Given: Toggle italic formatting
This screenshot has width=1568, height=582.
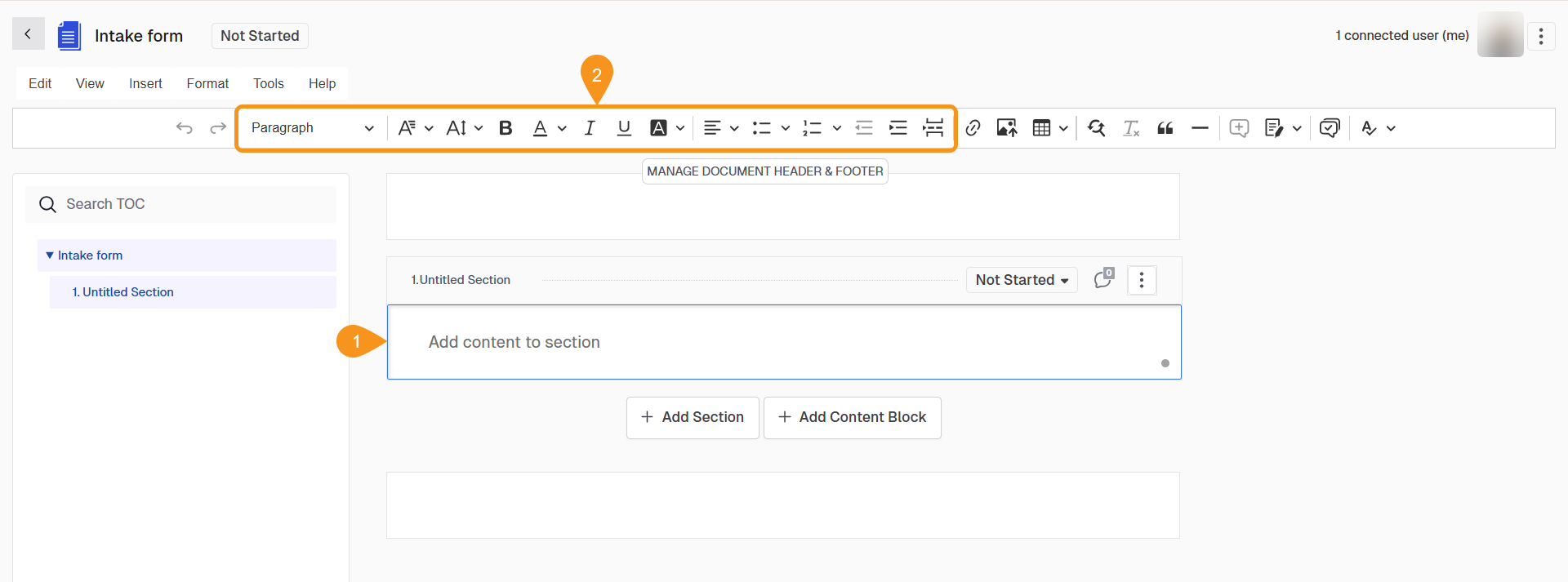Looking at the screenshot, I should [x=589, y=128].
